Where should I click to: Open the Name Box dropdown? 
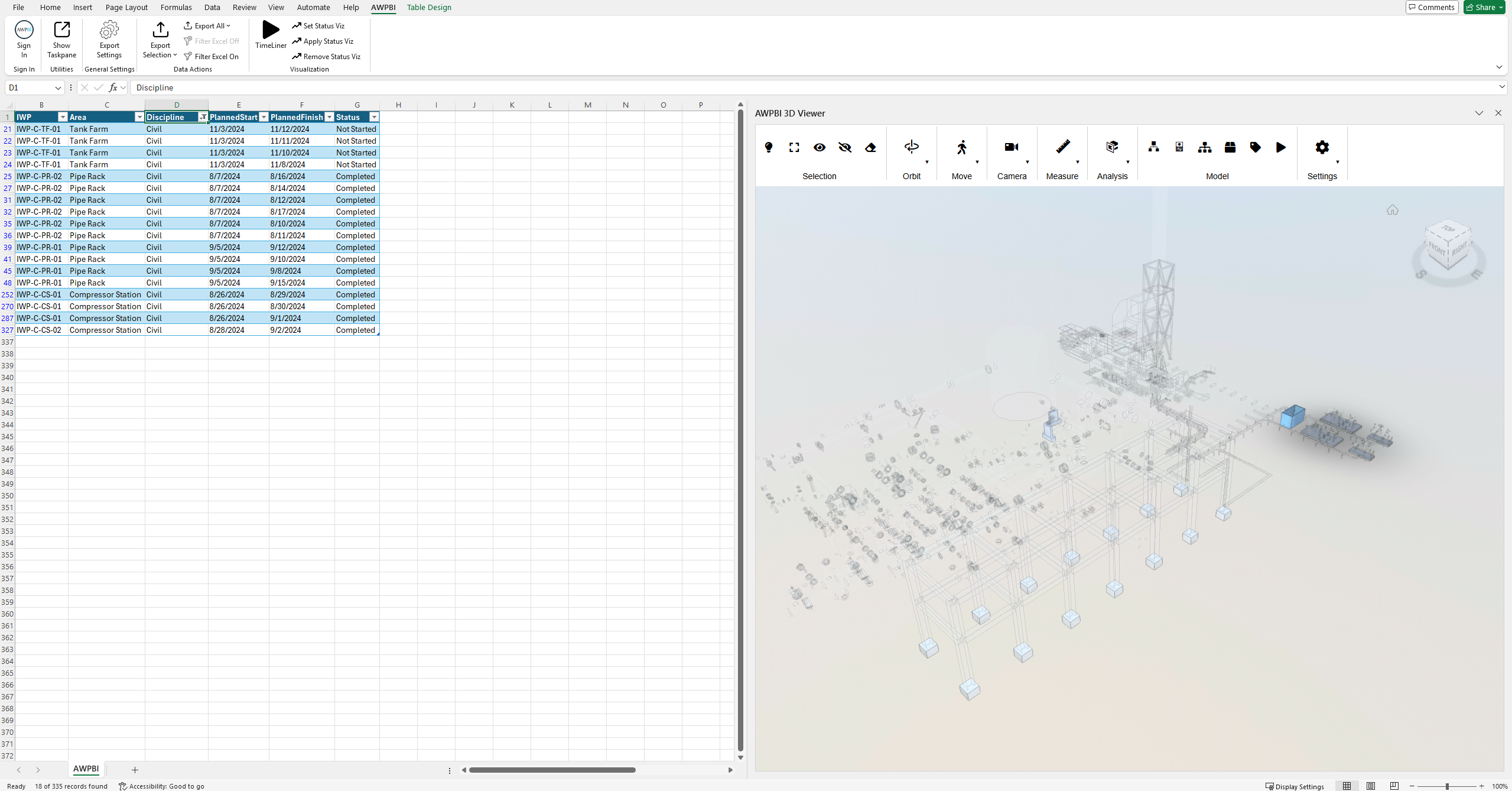coord(58,87)
